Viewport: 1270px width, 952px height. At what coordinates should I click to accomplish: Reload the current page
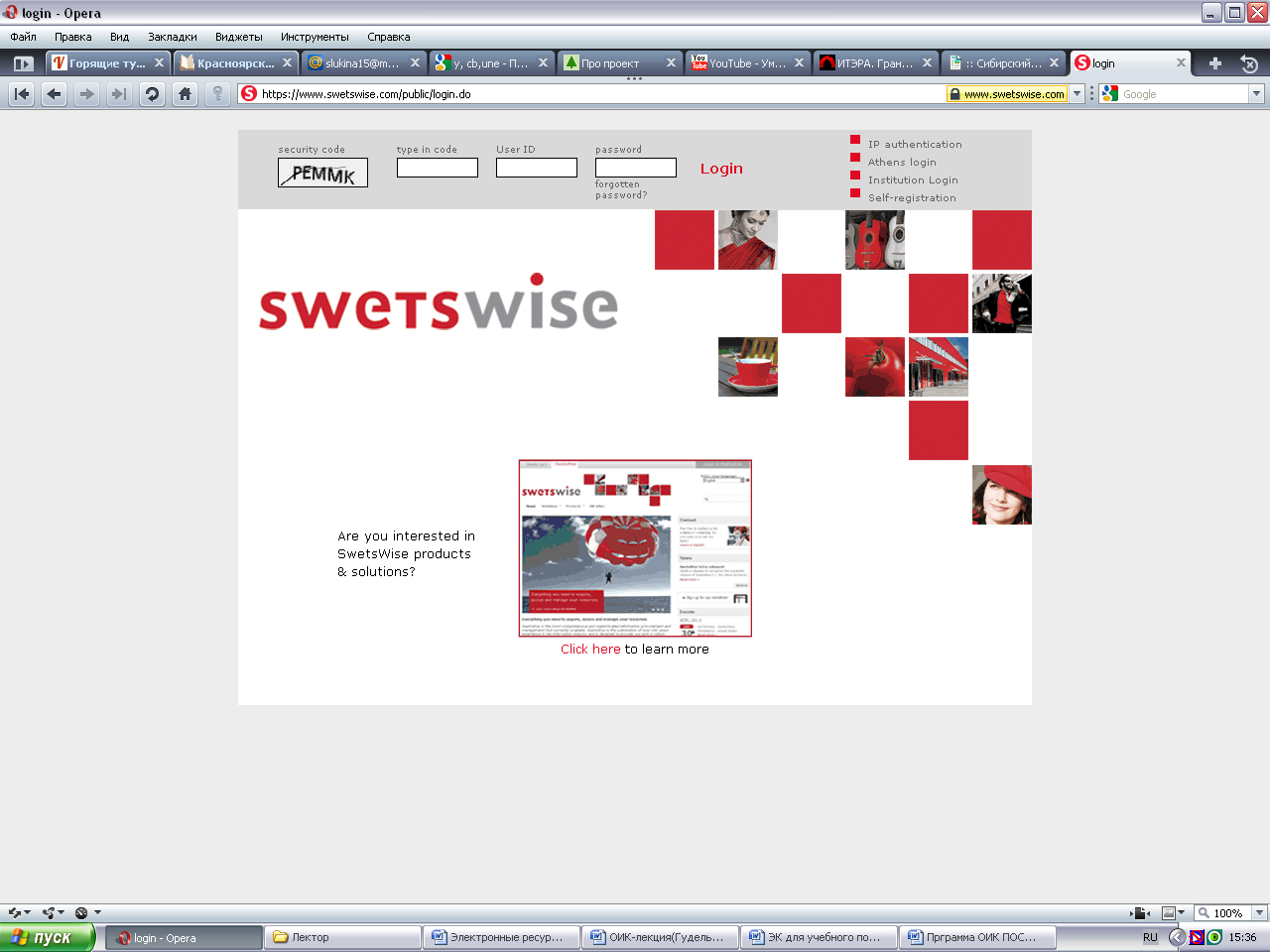[x=152, y=94]
